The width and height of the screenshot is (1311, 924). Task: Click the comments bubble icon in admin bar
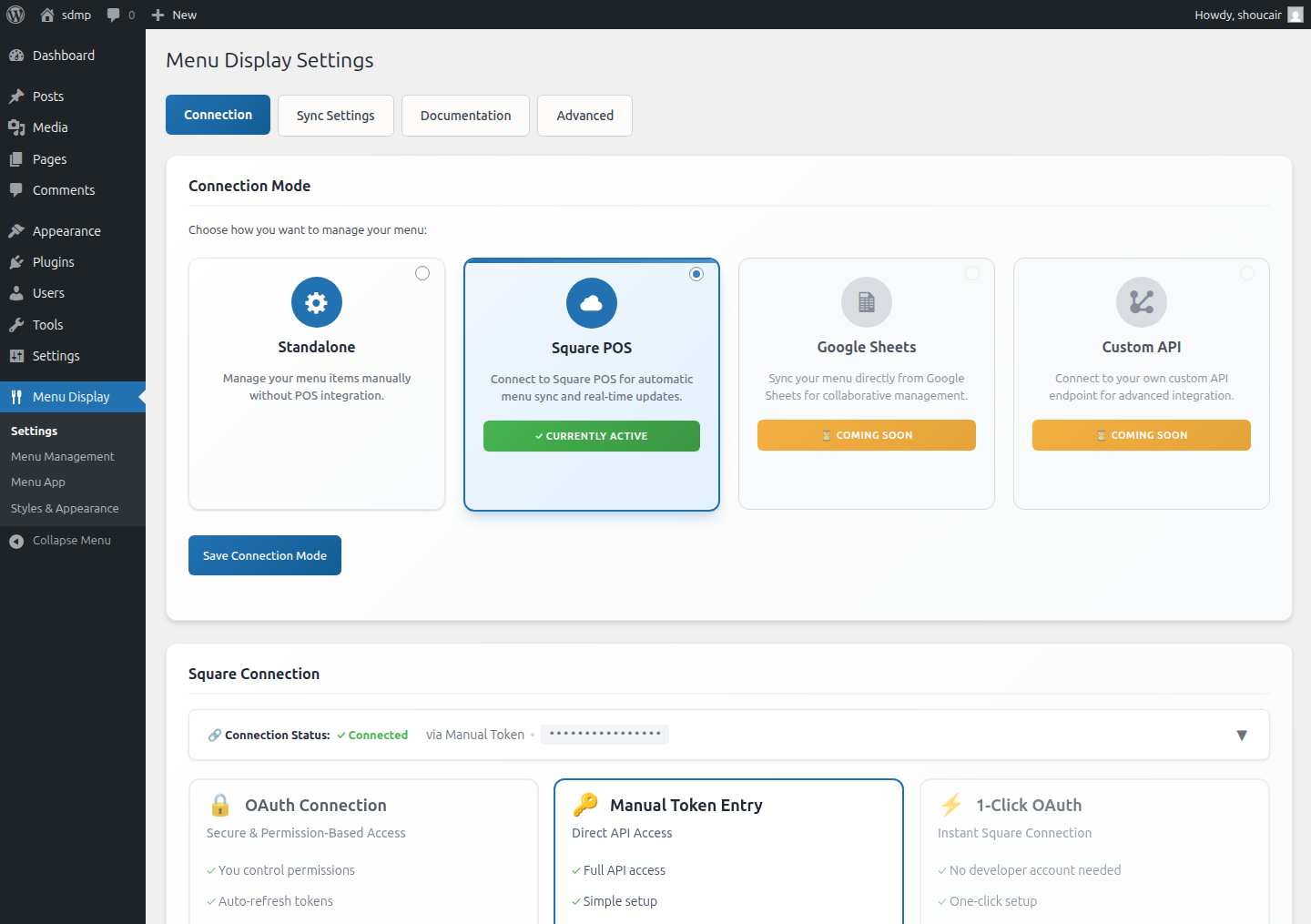(114, 15)
